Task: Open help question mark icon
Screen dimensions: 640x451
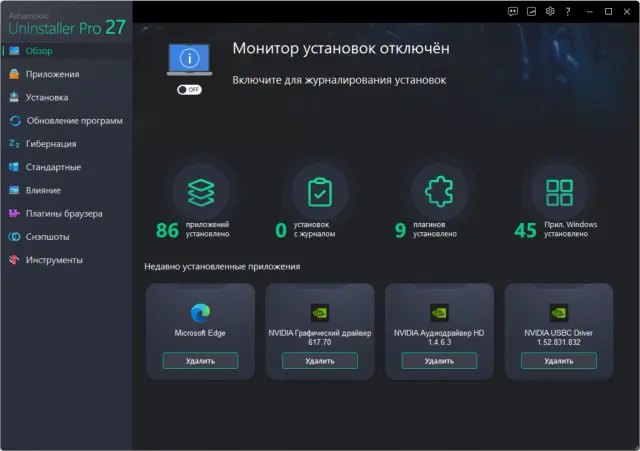Action: point(568,12)
